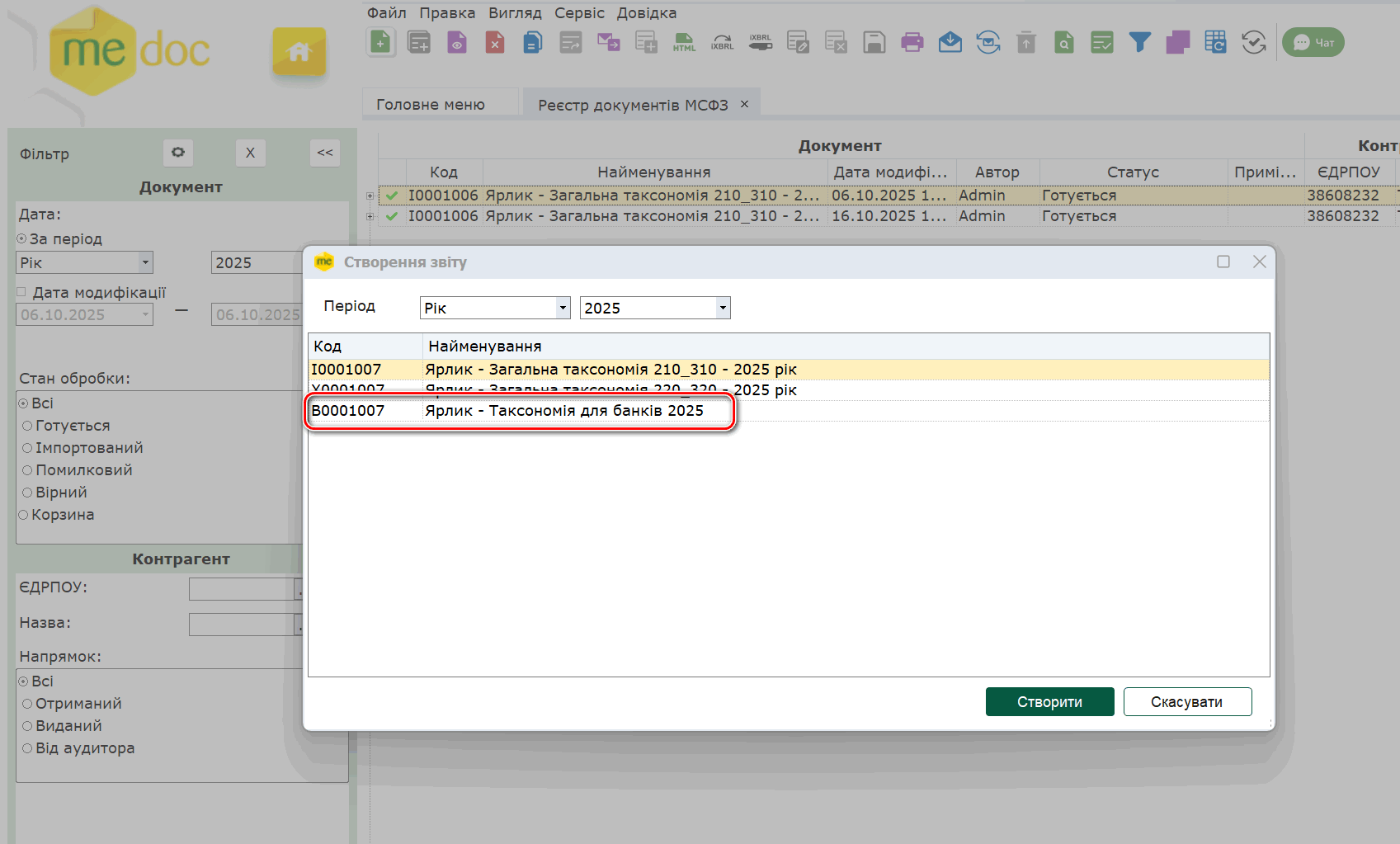The width and height of the screenshot is (1400, 844).
Task: Open the Сервіс menu
Action: [x=579, y=13]
